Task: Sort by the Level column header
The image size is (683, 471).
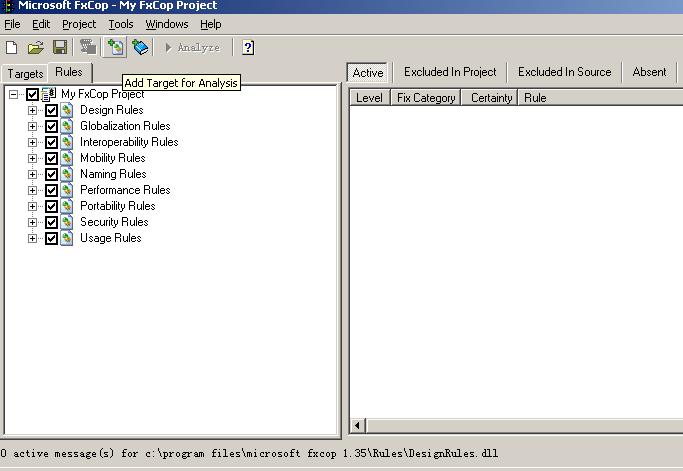Action: pos(369,98)
